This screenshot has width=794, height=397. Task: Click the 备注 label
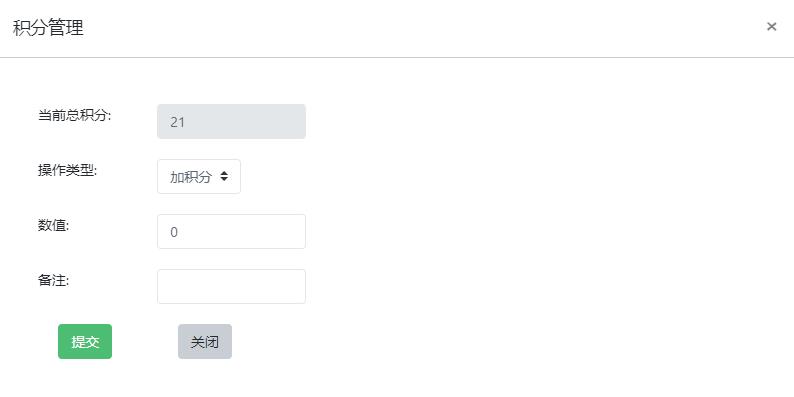click(54, 281)
